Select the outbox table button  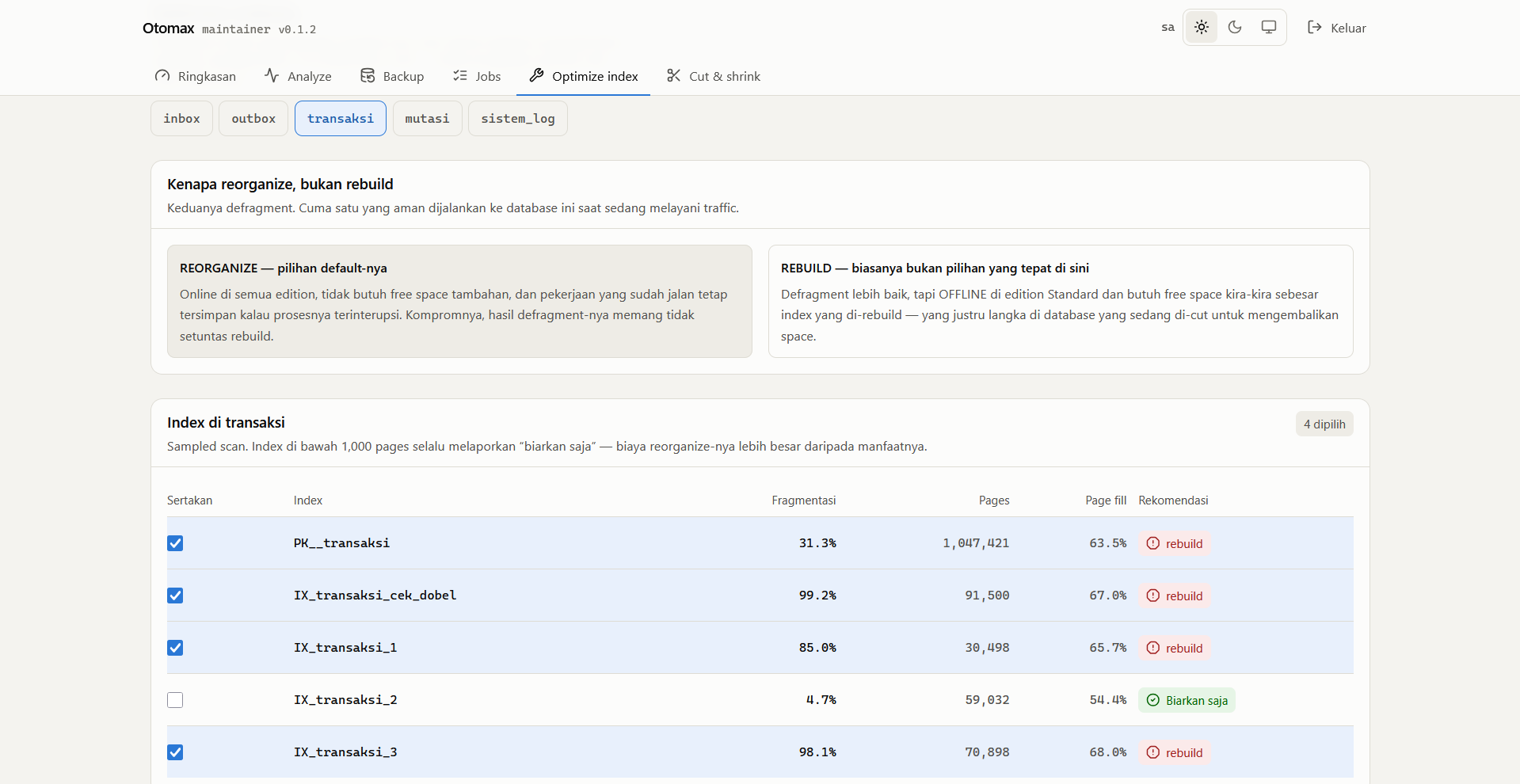coord(253,119)
